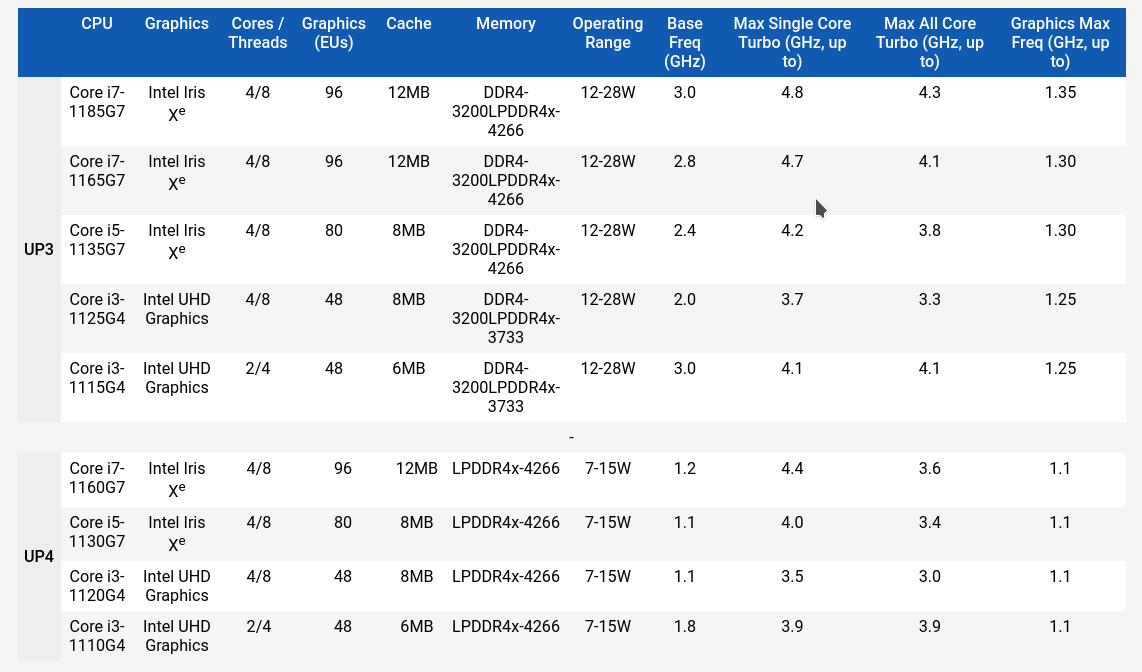Select the Core i5-1130G7 cell
This screenshot has width=1142, height=672.
(x=97, y=531)
